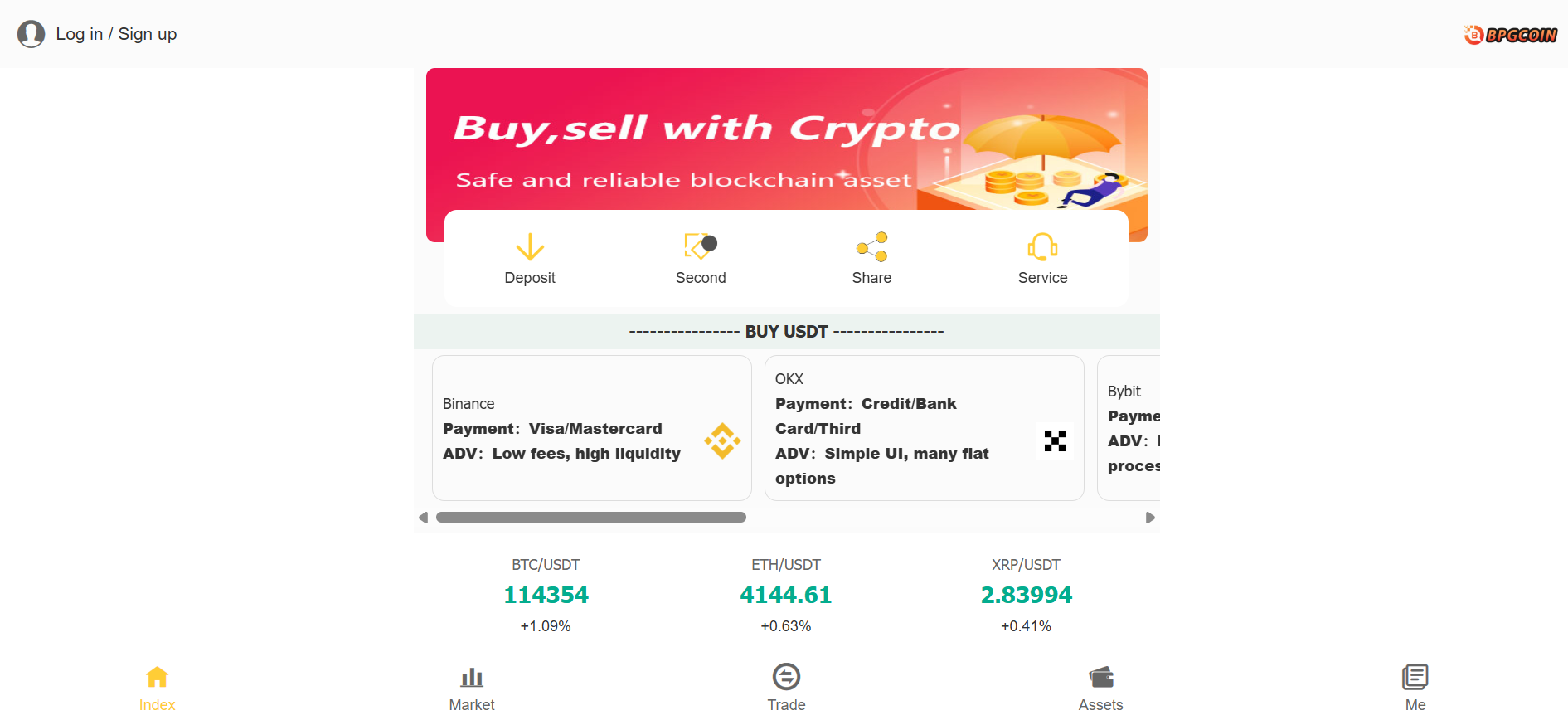Click the scroll right arrow

point(1150,518)
